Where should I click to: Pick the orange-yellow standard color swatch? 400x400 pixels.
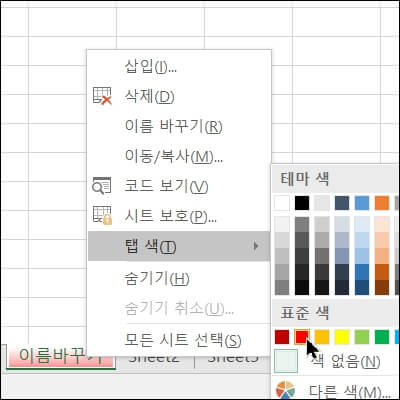(322, 337)
